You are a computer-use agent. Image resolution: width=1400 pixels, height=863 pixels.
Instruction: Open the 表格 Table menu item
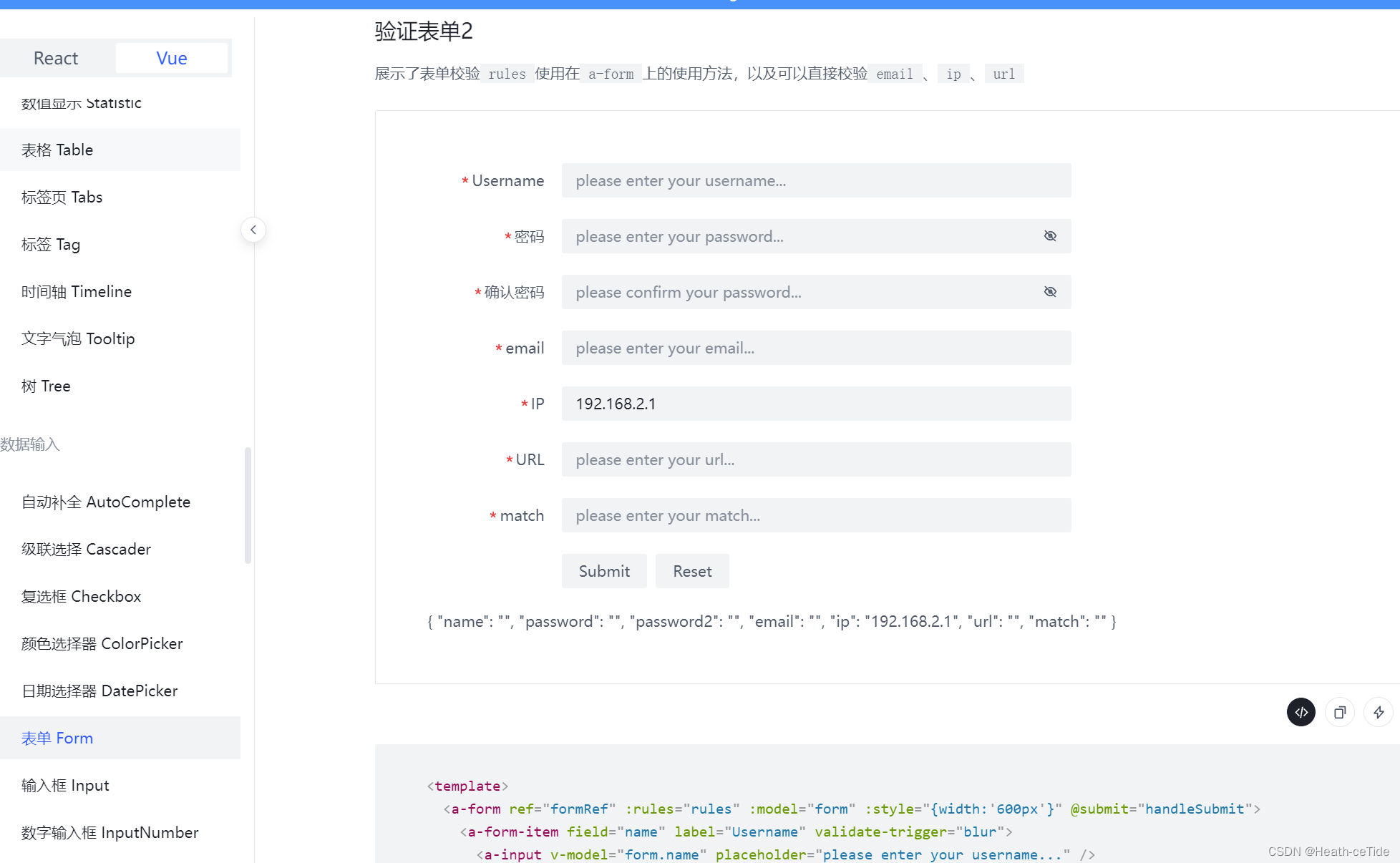coord(57,150)
